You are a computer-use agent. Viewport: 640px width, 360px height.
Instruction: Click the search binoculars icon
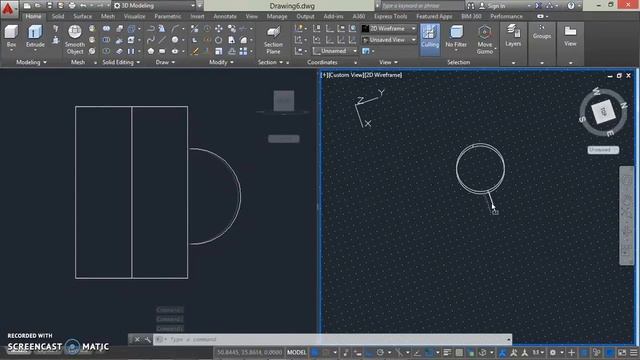471,5
